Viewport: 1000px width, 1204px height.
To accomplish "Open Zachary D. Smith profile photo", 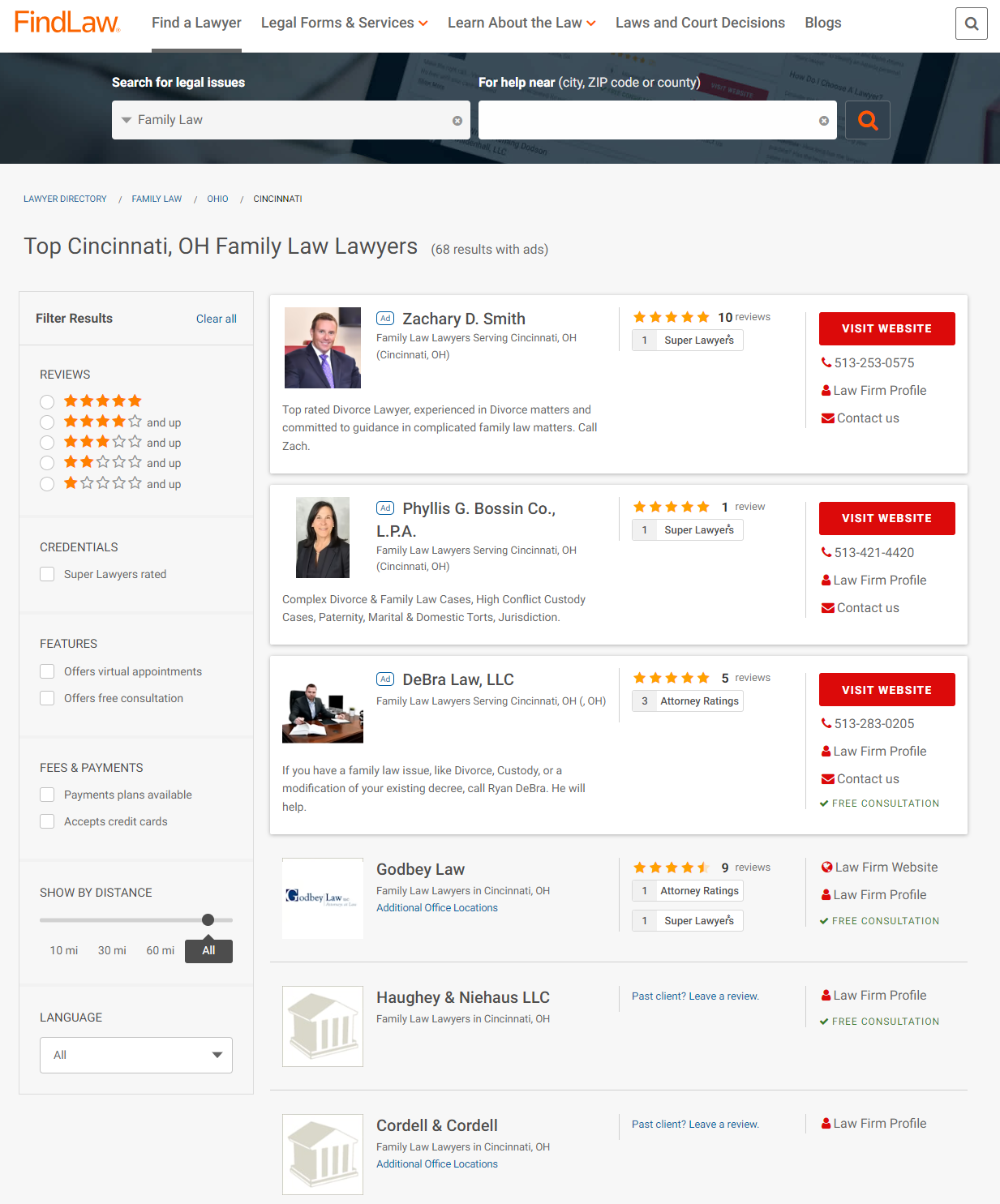I will (x=323, y=348).
